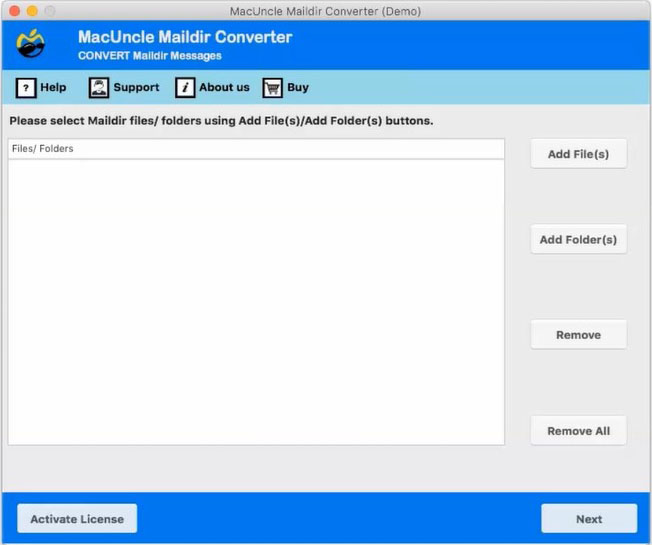Viewport: 652px width, 545px height.
Task: Click the Remove button
Action: [578, 335]
